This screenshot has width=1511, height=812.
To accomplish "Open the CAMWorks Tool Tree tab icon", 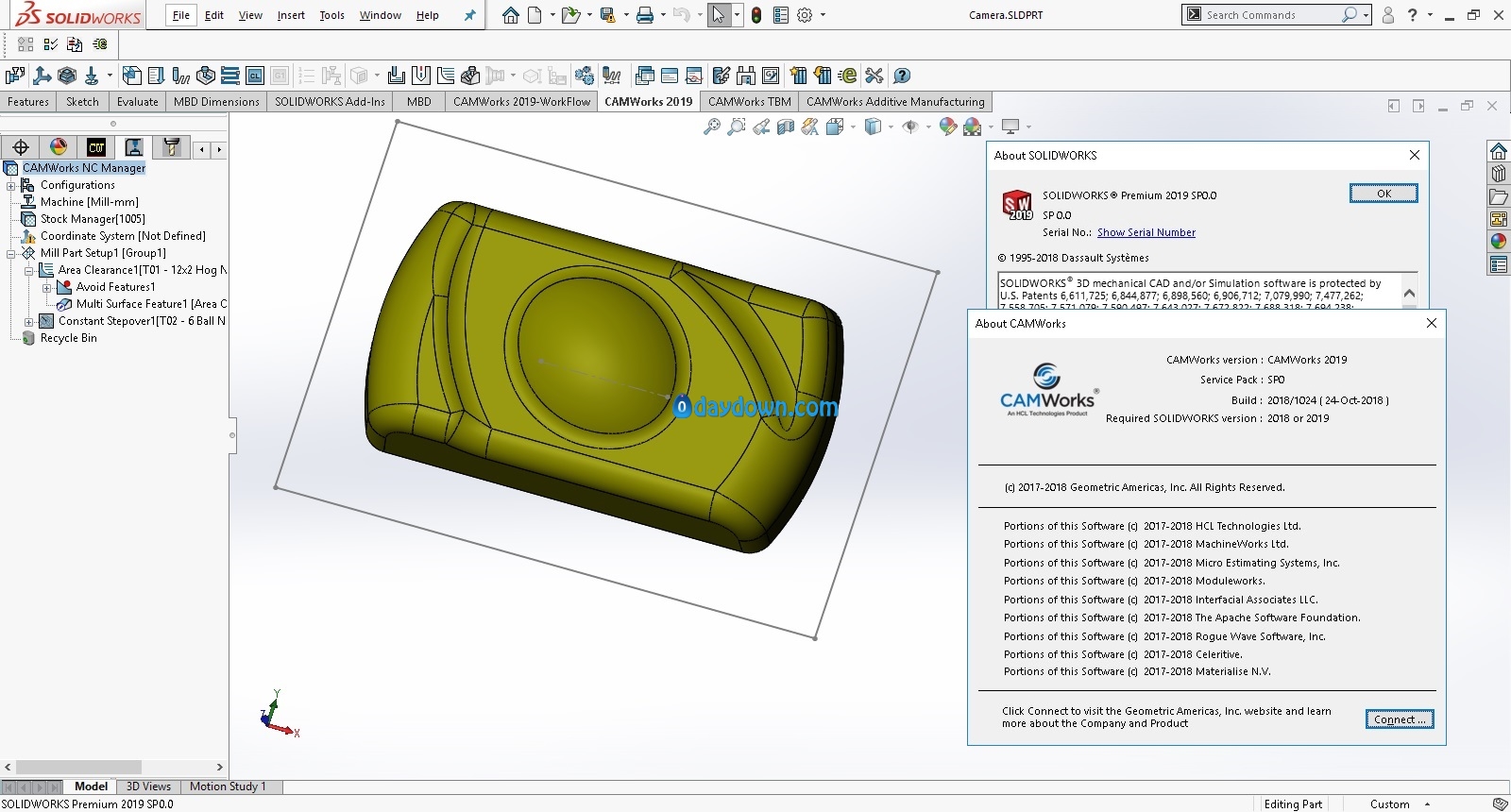I will (171, 147).
